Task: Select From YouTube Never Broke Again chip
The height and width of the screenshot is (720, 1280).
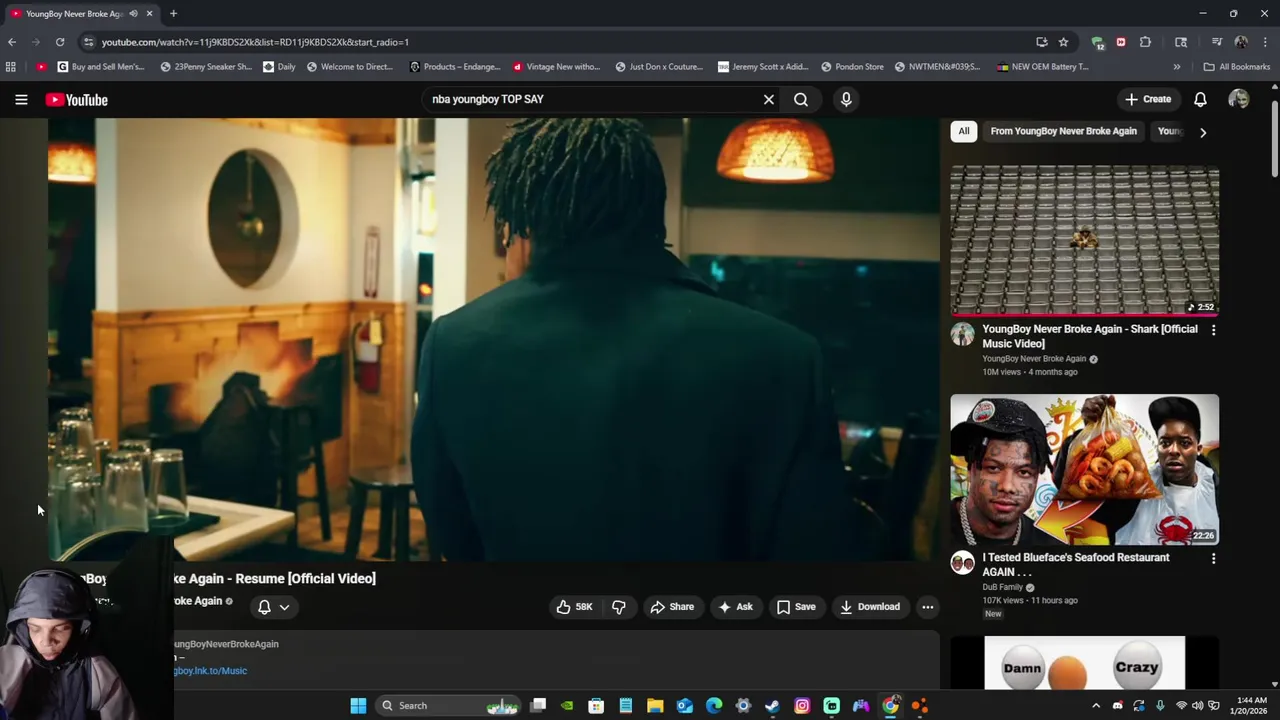Action: coord(1063,131)
